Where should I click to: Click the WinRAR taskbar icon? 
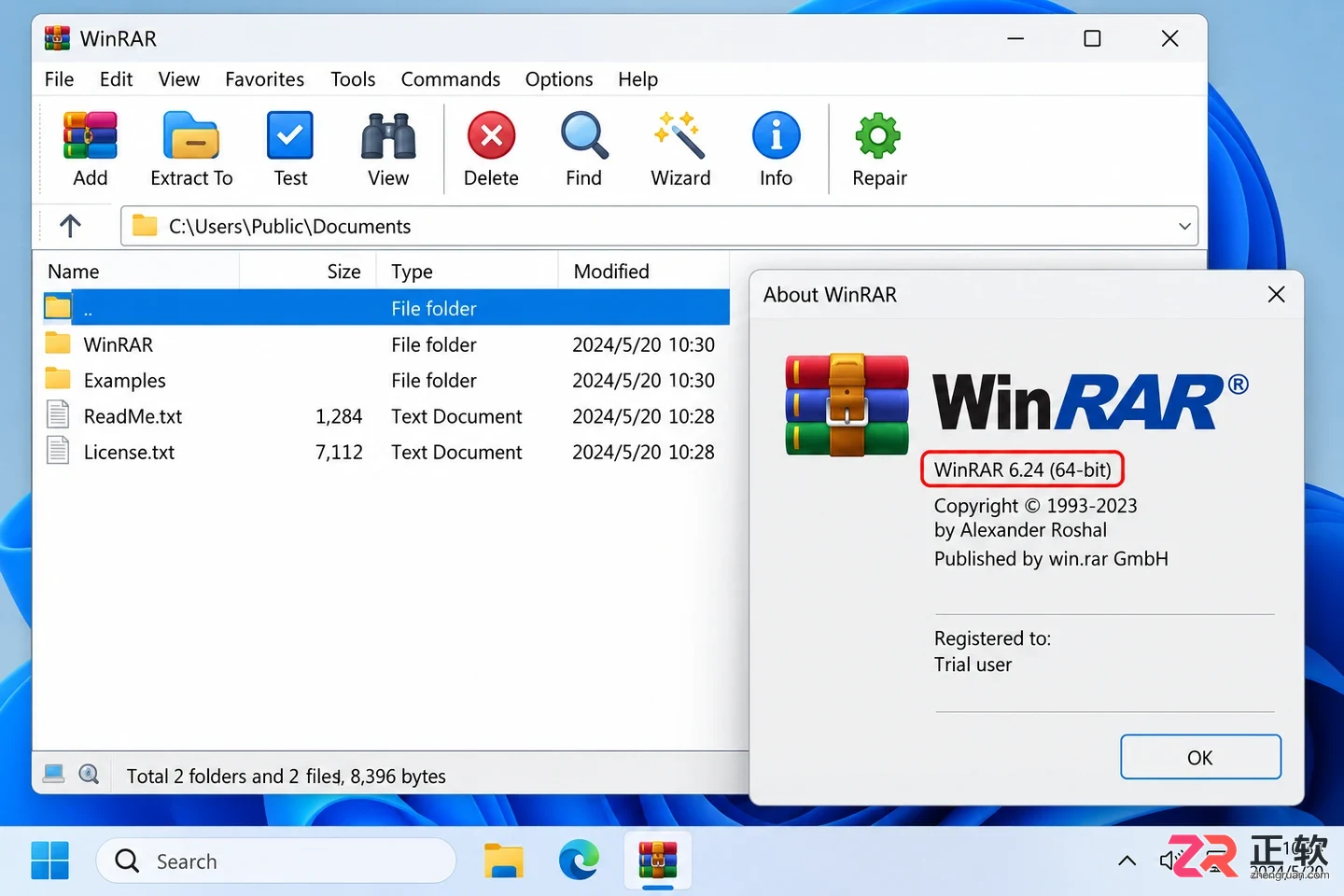click(x=658, y=861)
